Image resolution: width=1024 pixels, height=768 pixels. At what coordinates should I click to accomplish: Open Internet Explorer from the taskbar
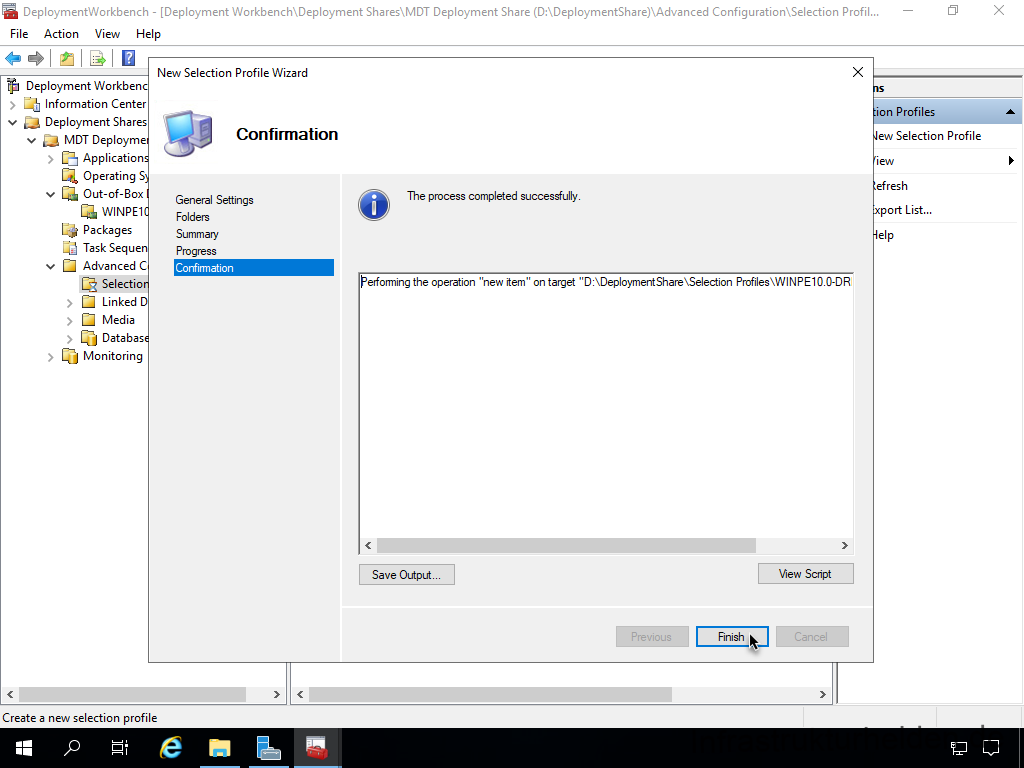tap(171, 748)
